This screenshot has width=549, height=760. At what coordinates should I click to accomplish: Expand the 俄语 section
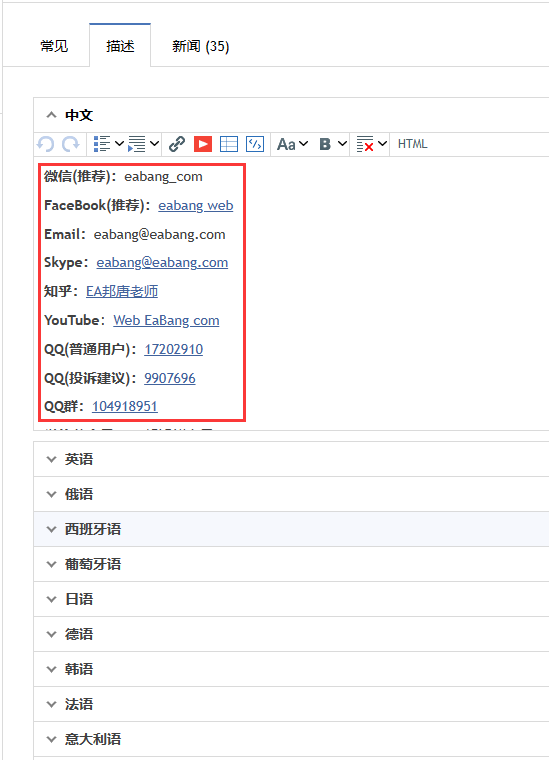point(291,494)
